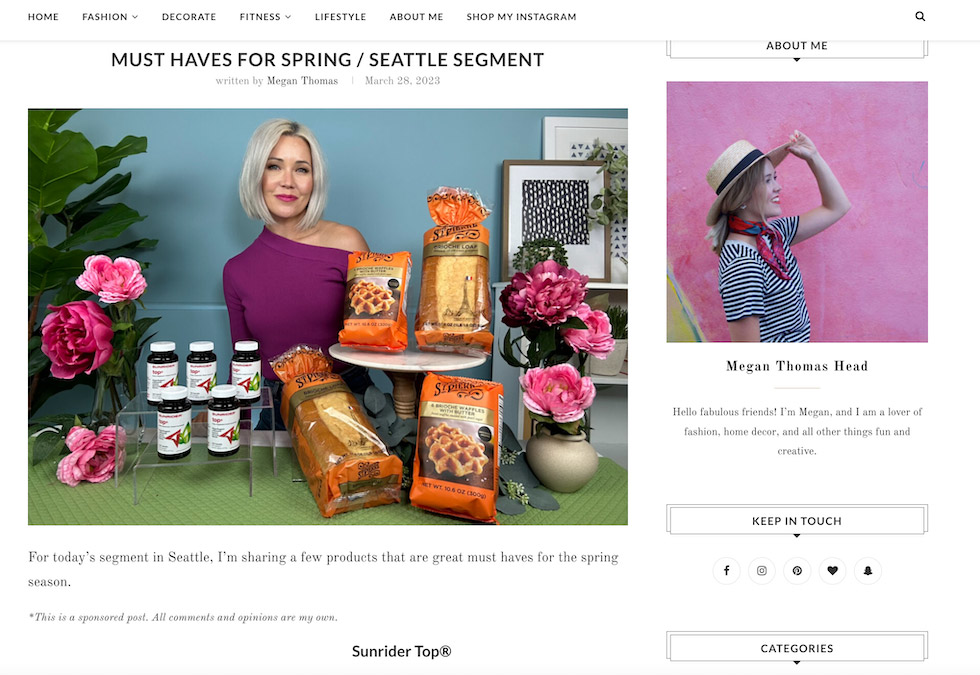
Task: Open the search magnifier icon
Action: pyautogui.click(x=920, y=16)
